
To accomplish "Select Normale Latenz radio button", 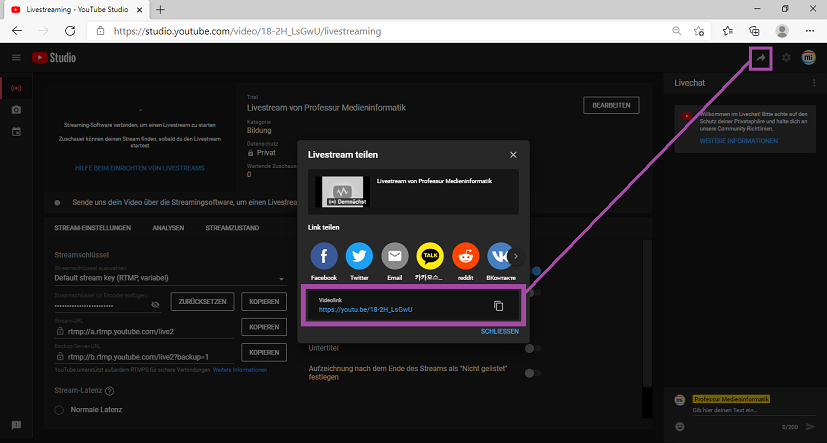I will 59,410.
